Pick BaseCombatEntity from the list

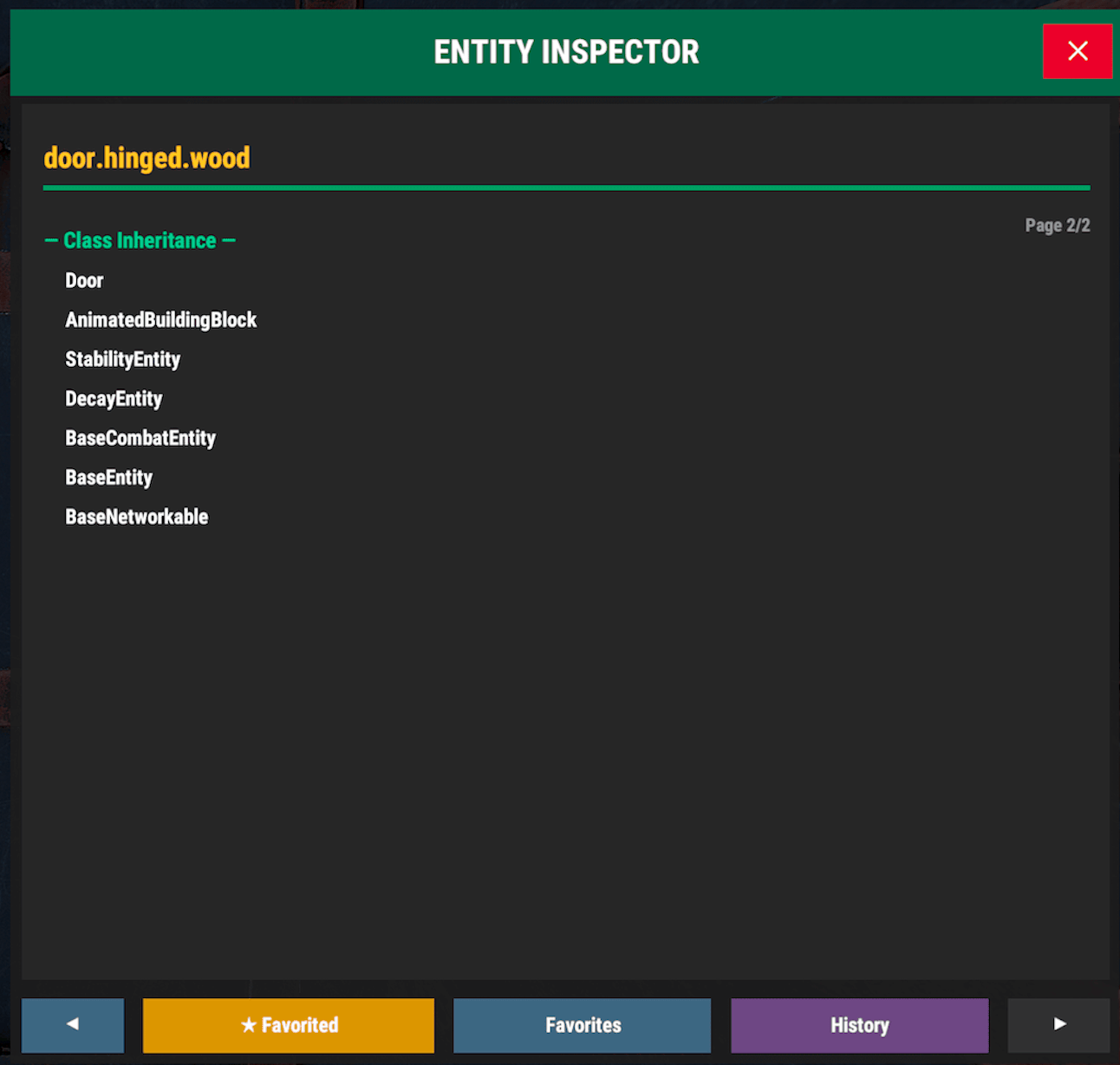(140, 438)
